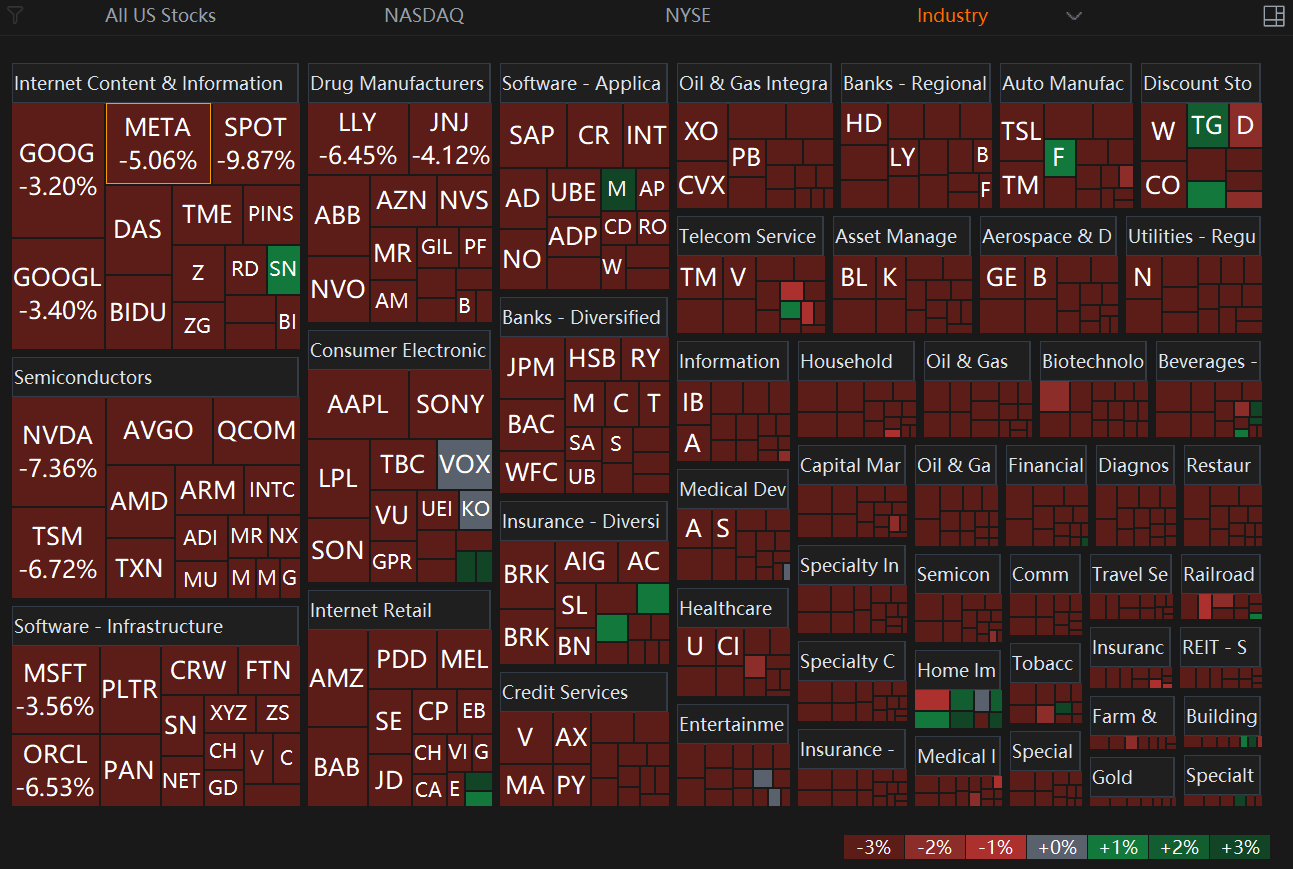1293x869 pixels.
Task: Select the GOOG -3.20% tile
Action: coord(58,170)
